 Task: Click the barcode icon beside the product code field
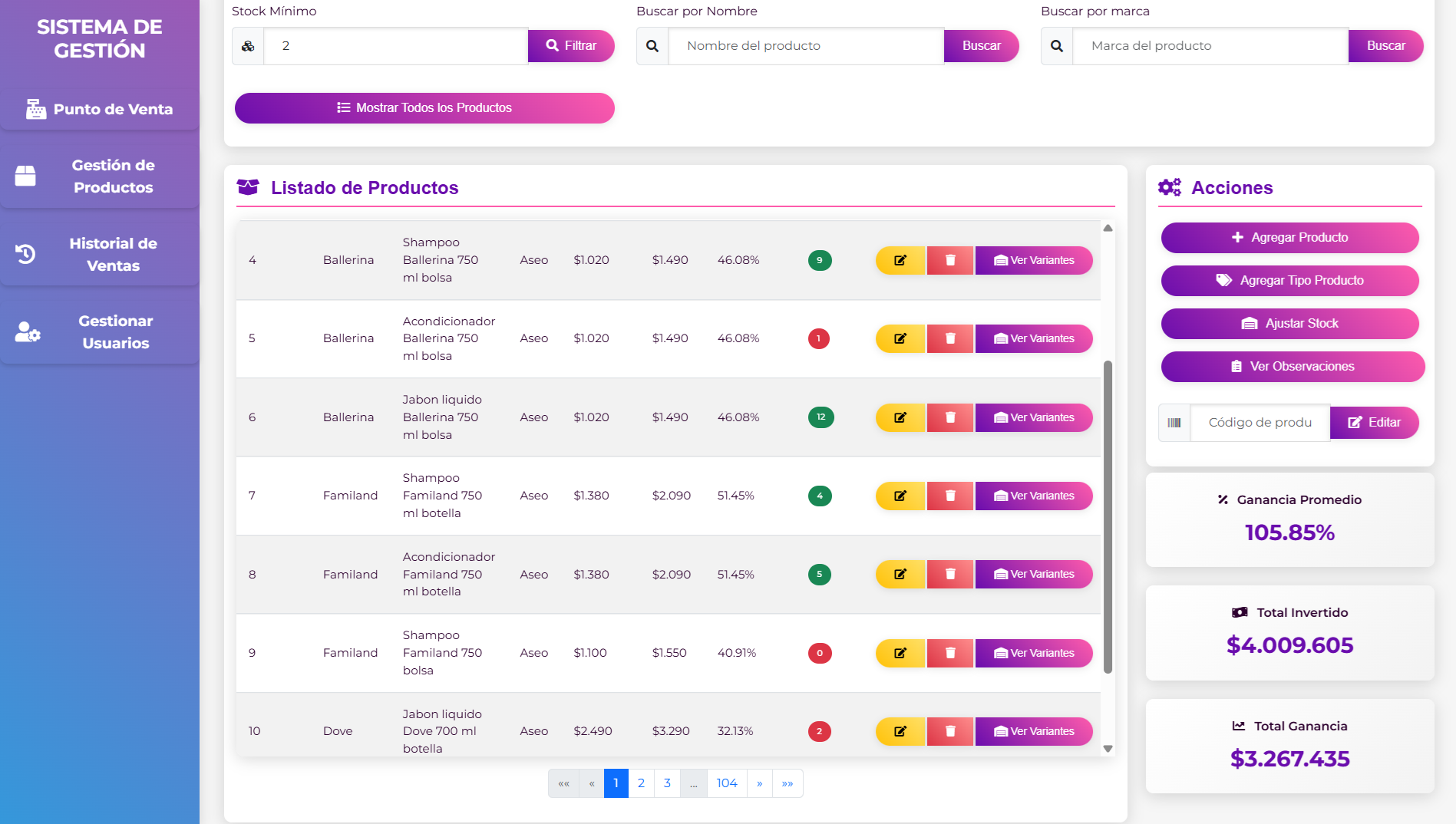1174,423
